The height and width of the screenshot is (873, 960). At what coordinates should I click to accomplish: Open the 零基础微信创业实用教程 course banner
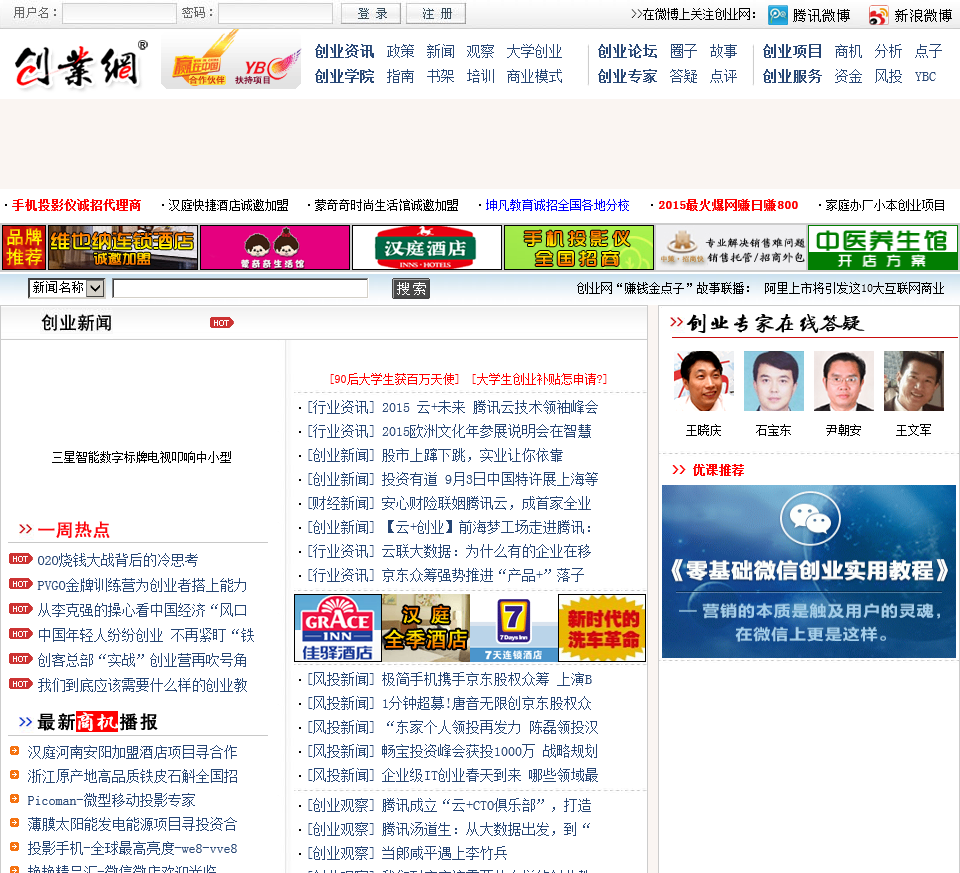tap(809, 572)
